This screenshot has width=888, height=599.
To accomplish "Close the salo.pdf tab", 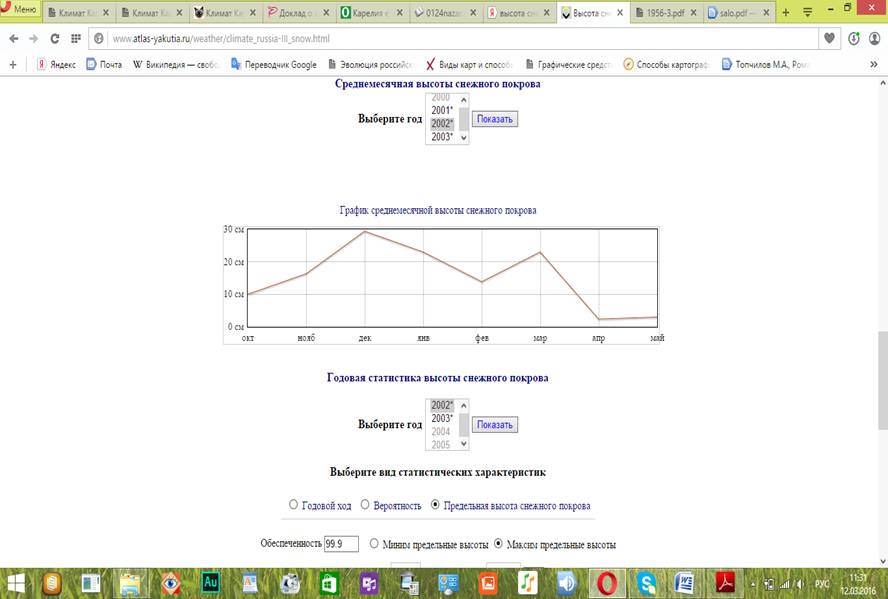I will (766, 12).
